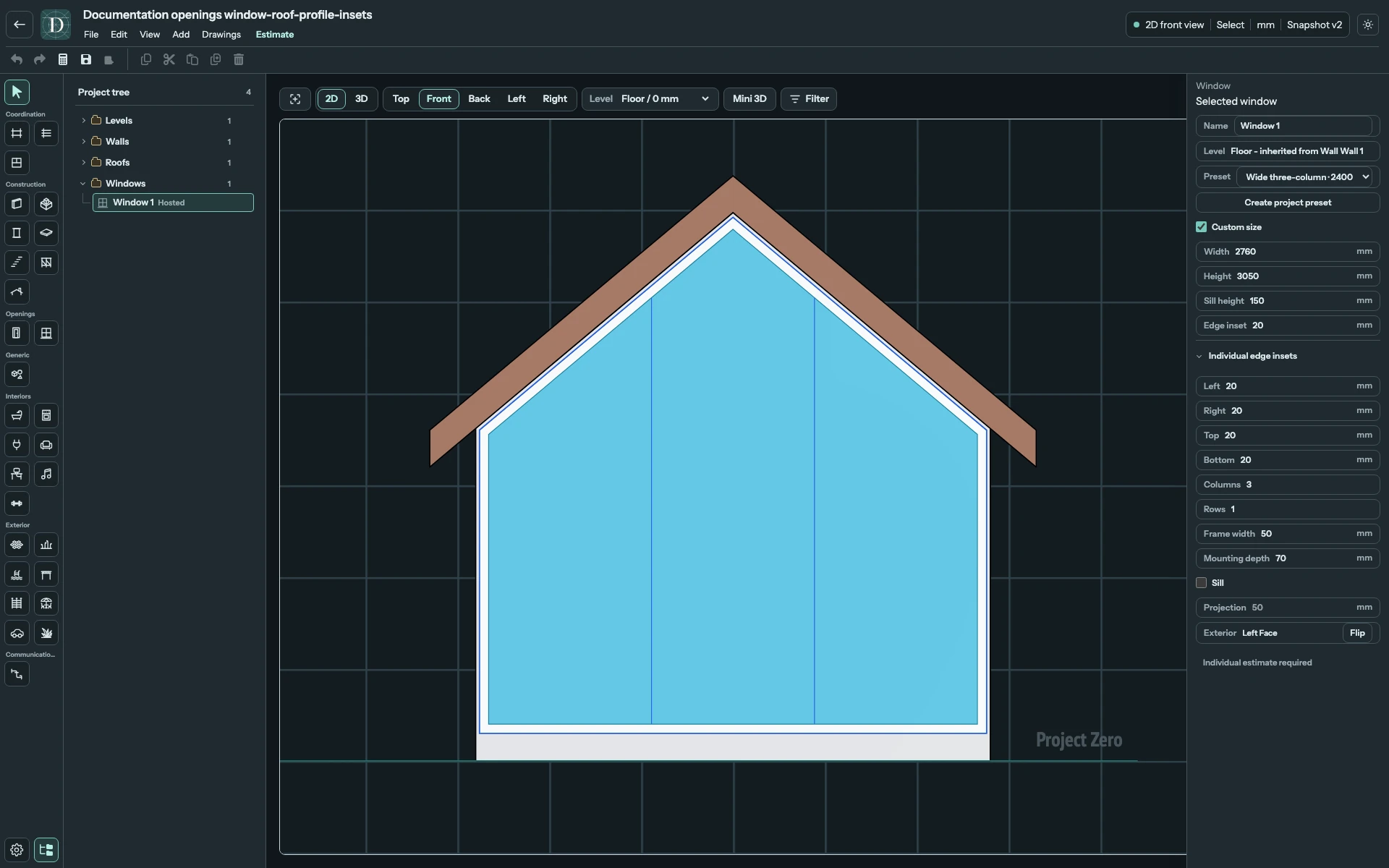
Task: Open the View menu
Action: (x=150, y=35)
